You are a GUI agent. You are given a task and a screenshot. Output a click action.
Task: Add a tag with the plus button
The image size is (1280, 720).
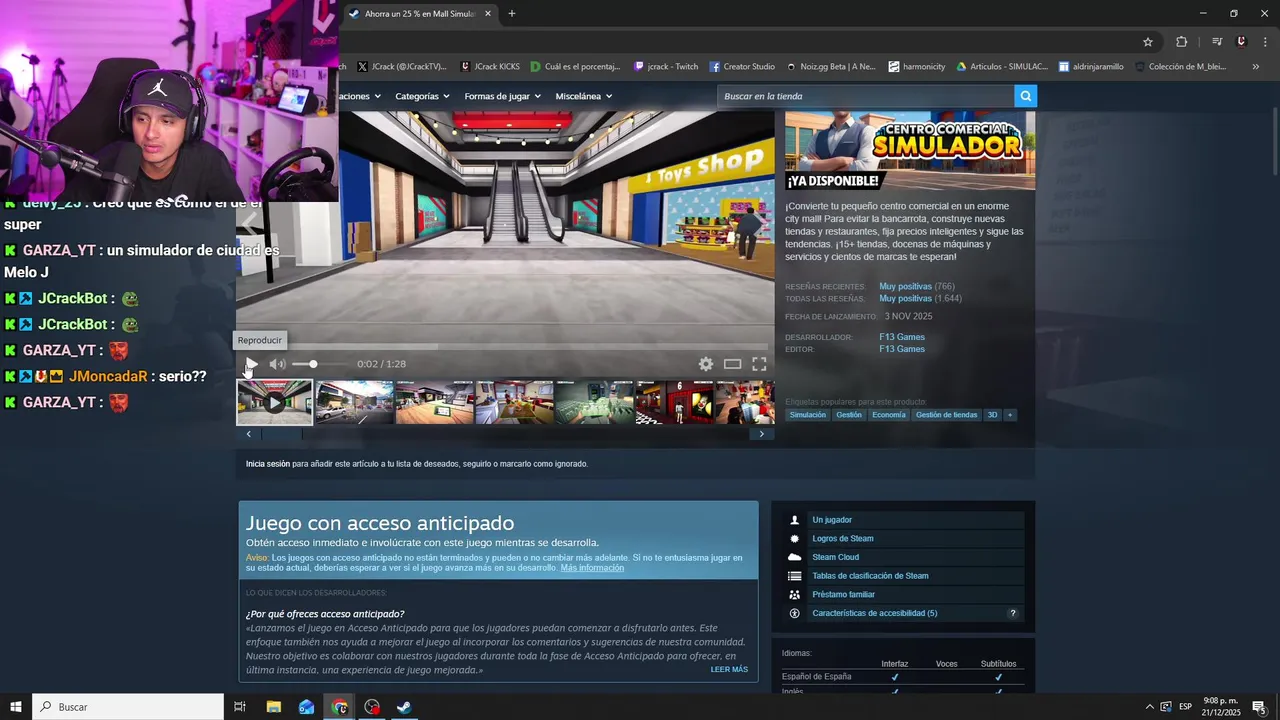pos(1010,415)
